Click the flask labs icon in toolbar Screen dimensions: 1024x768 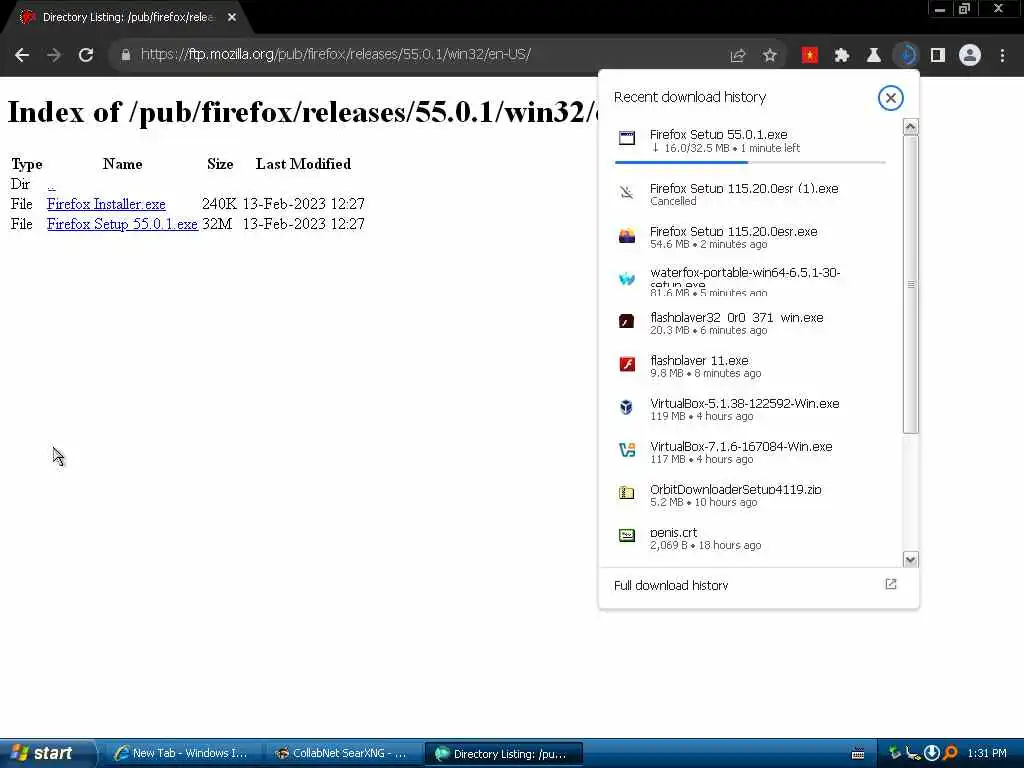tap(874, 56)
